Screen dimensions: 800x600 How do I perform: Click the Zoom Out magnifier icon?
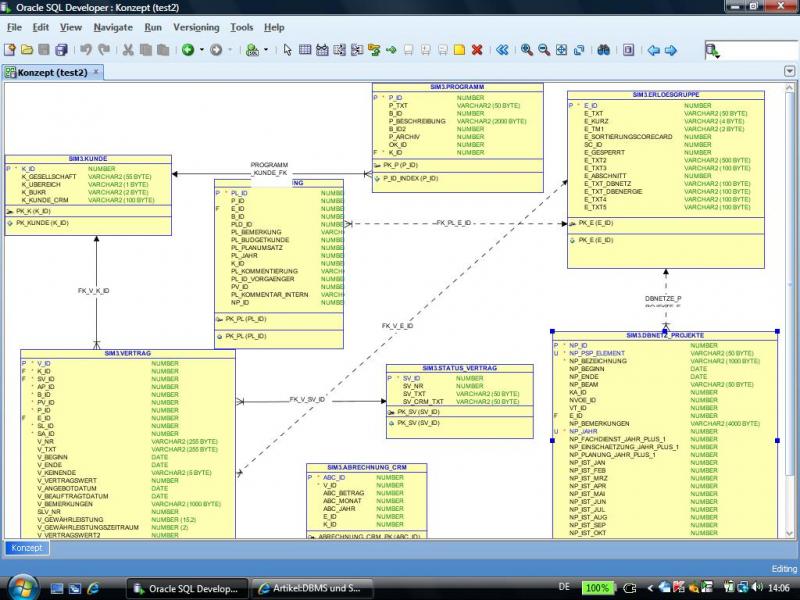(x=544, y=49)
